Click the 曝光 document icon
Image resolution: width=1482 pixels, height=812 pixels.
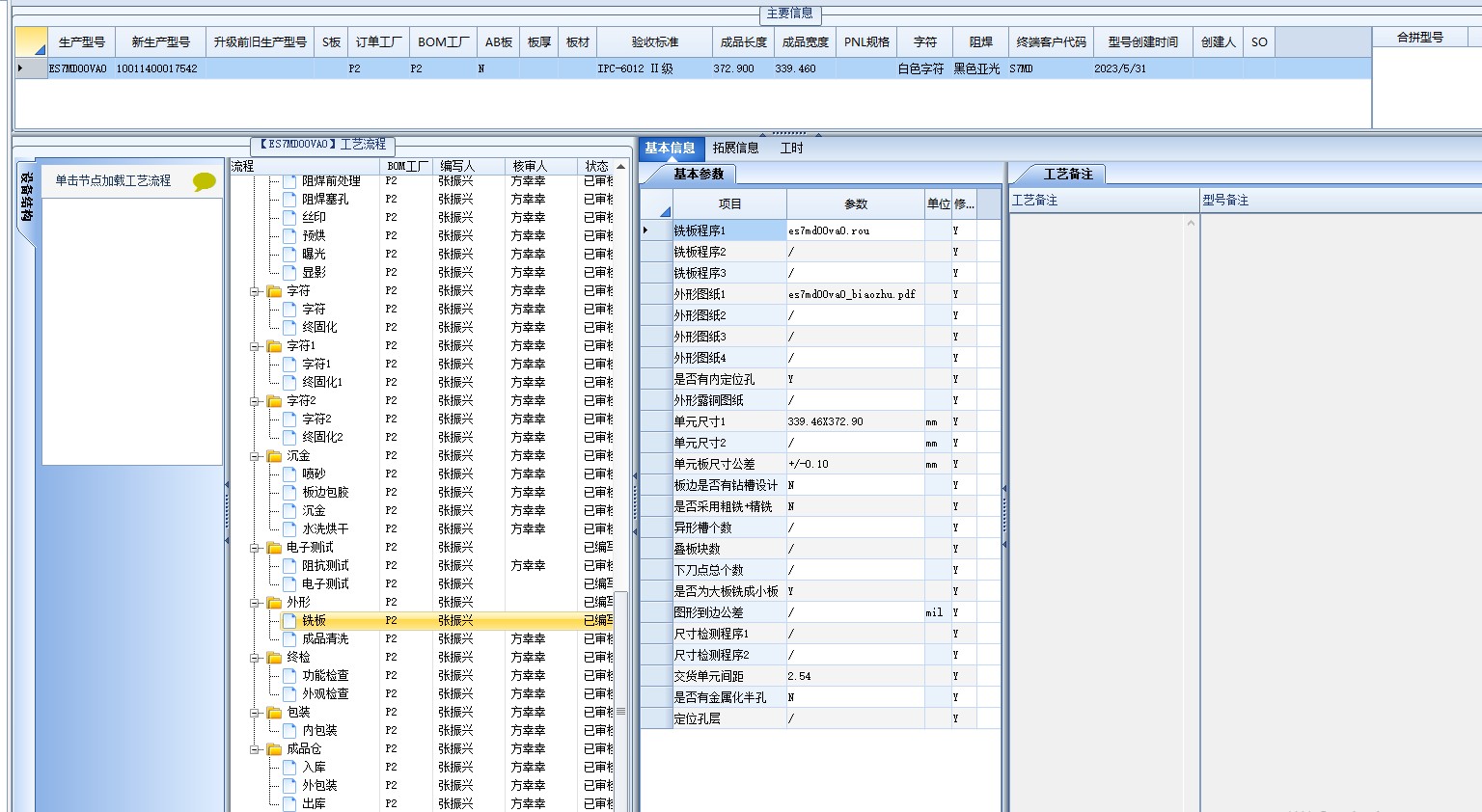tap(289, 255)
